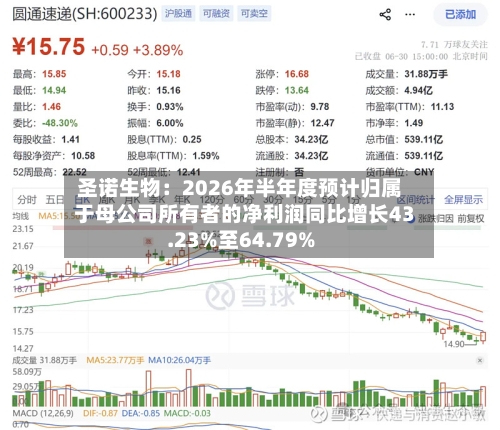Click the 振幅 value 6.00%
Screen dimensions: 500x430
(170, 123)
